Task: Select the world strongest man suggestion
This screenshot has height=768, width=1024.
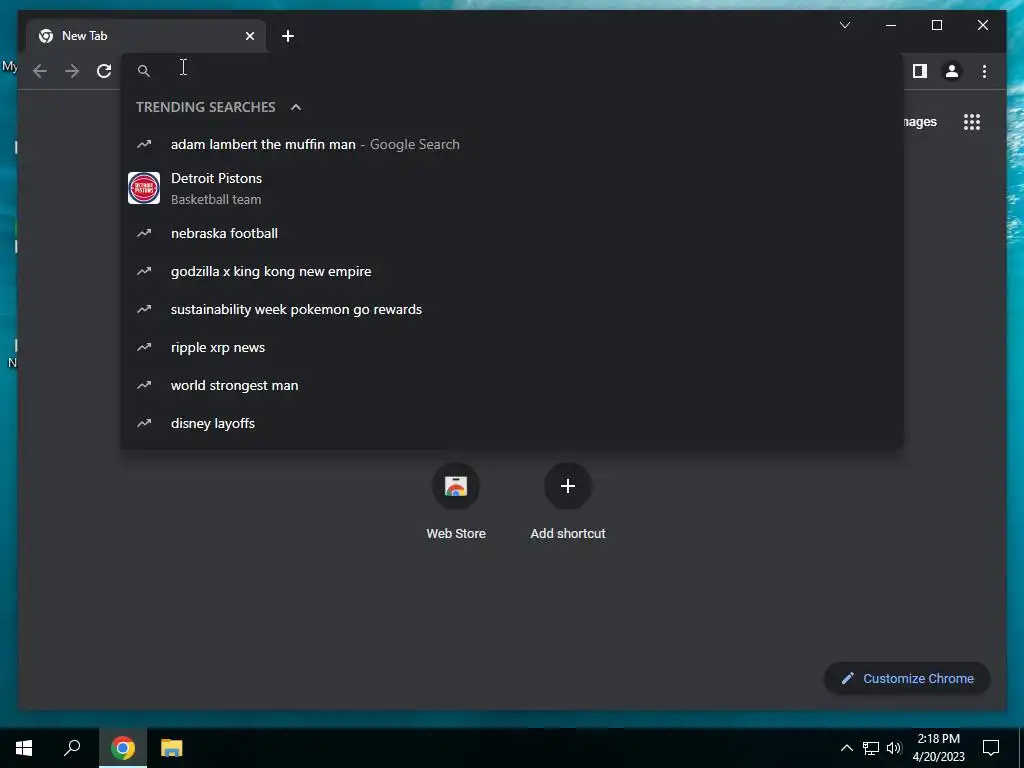Action: pos(512,385)
